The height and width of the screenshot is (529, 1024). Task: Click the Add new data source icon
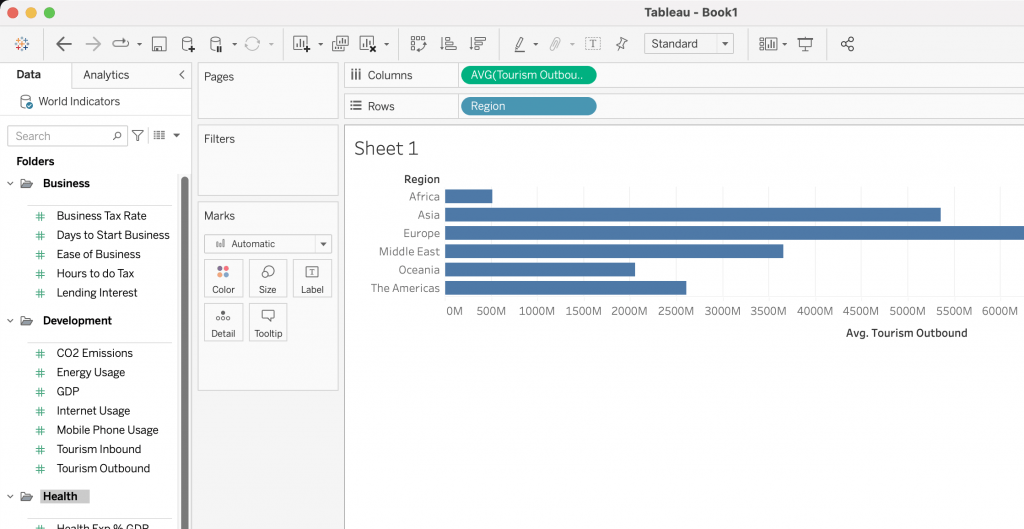[x=187, y=44]
